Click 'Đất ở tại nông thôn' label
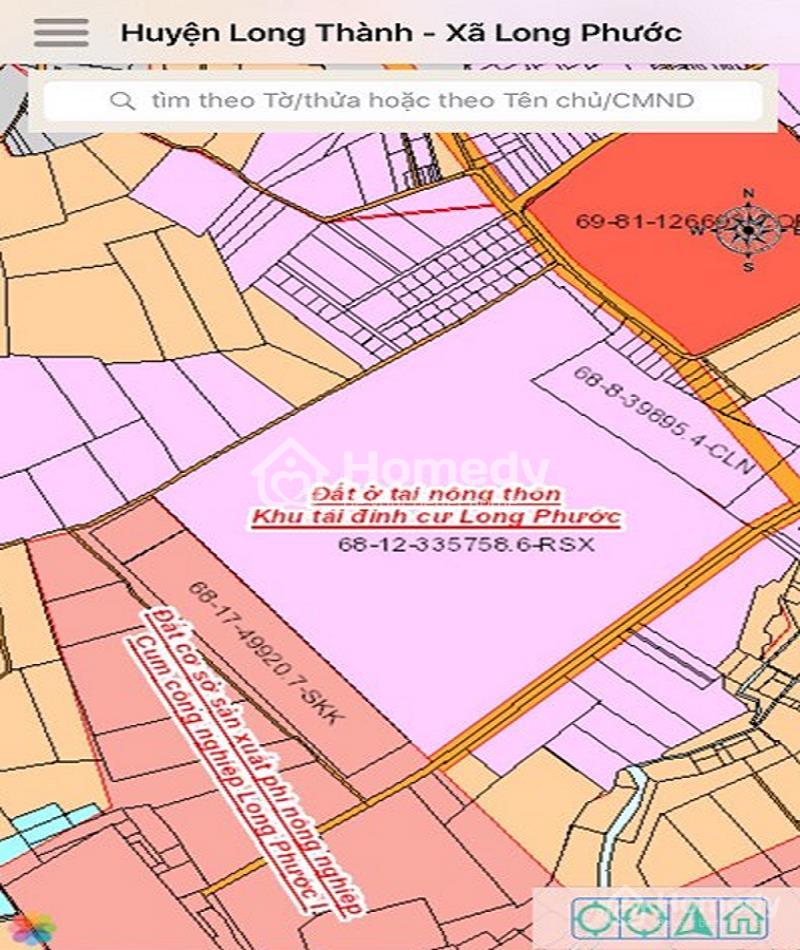 (436, 494)
